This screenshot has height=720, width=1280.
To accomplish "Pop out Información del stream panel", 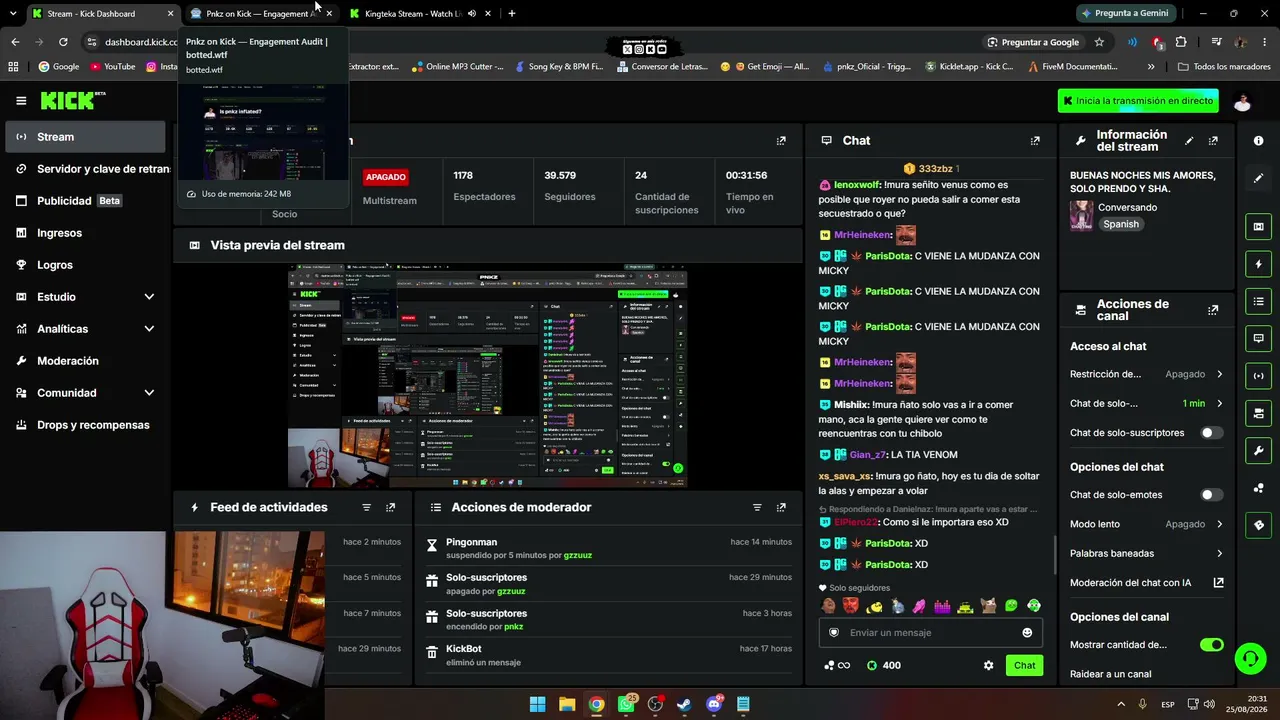I will coord(1213,141).
